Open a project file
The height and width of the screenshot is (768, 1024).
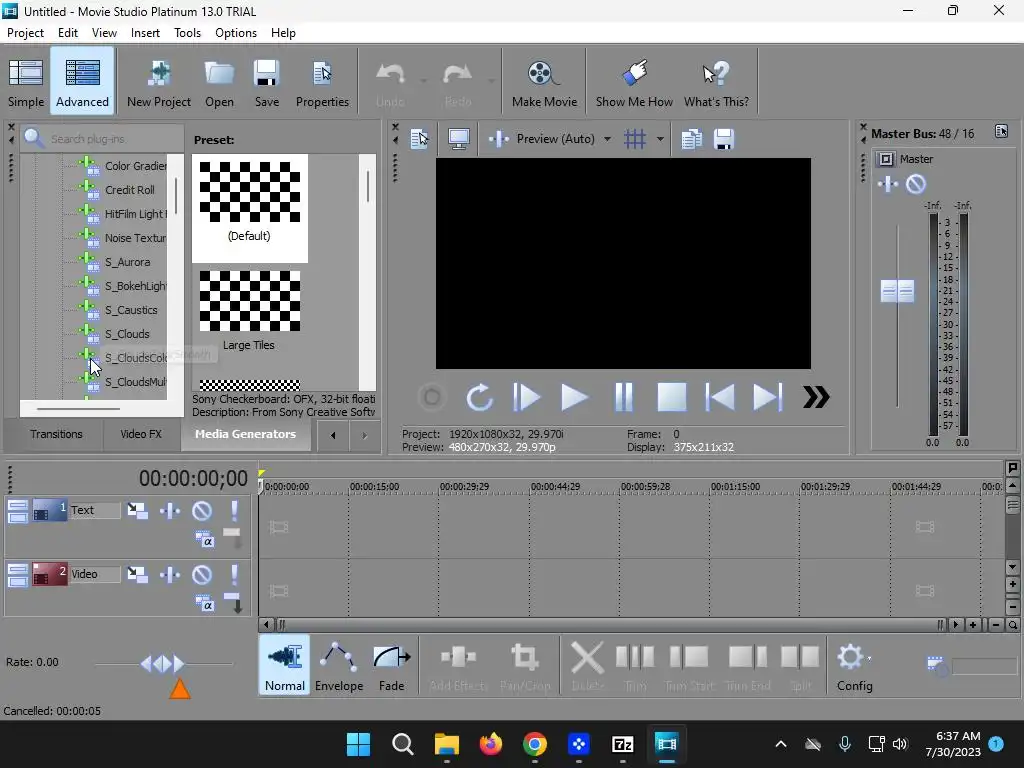pos(219,82)
